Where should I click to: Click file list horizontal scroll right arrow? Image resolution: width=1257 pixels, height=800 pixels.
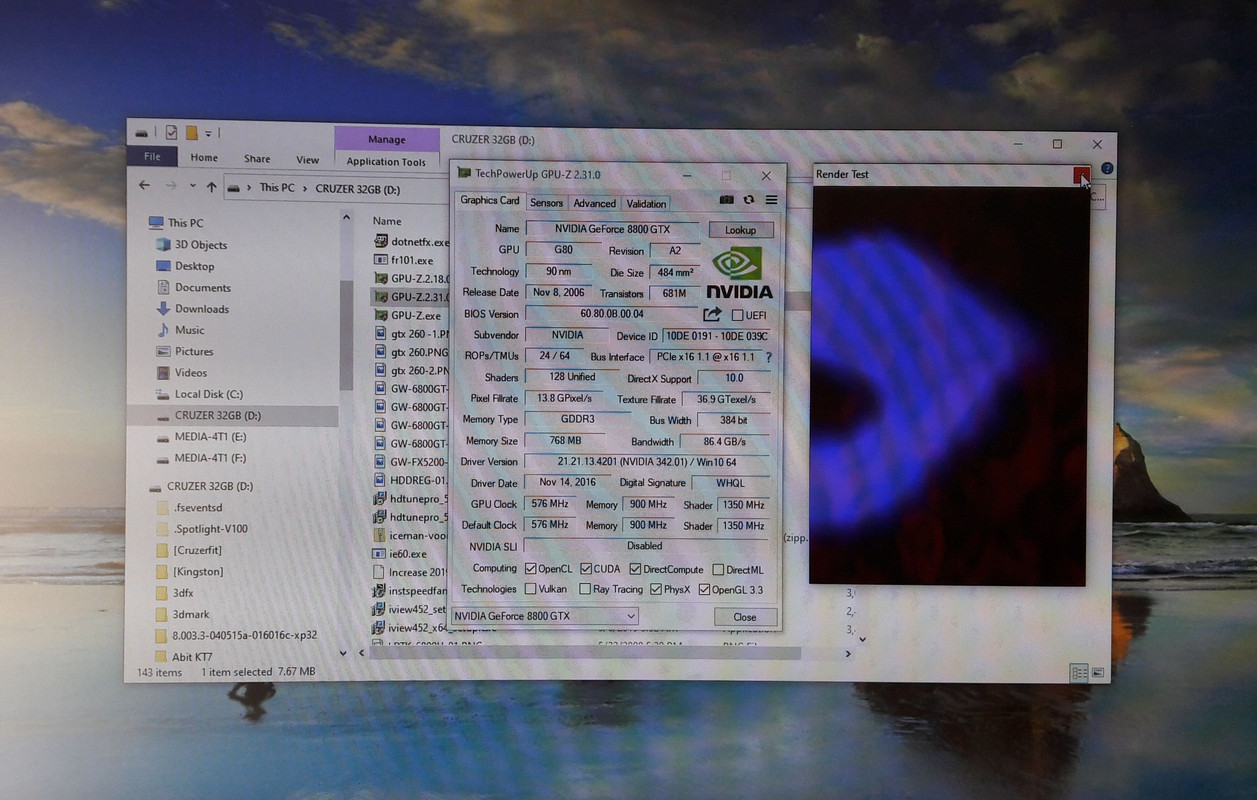click(x=848, y=654)
